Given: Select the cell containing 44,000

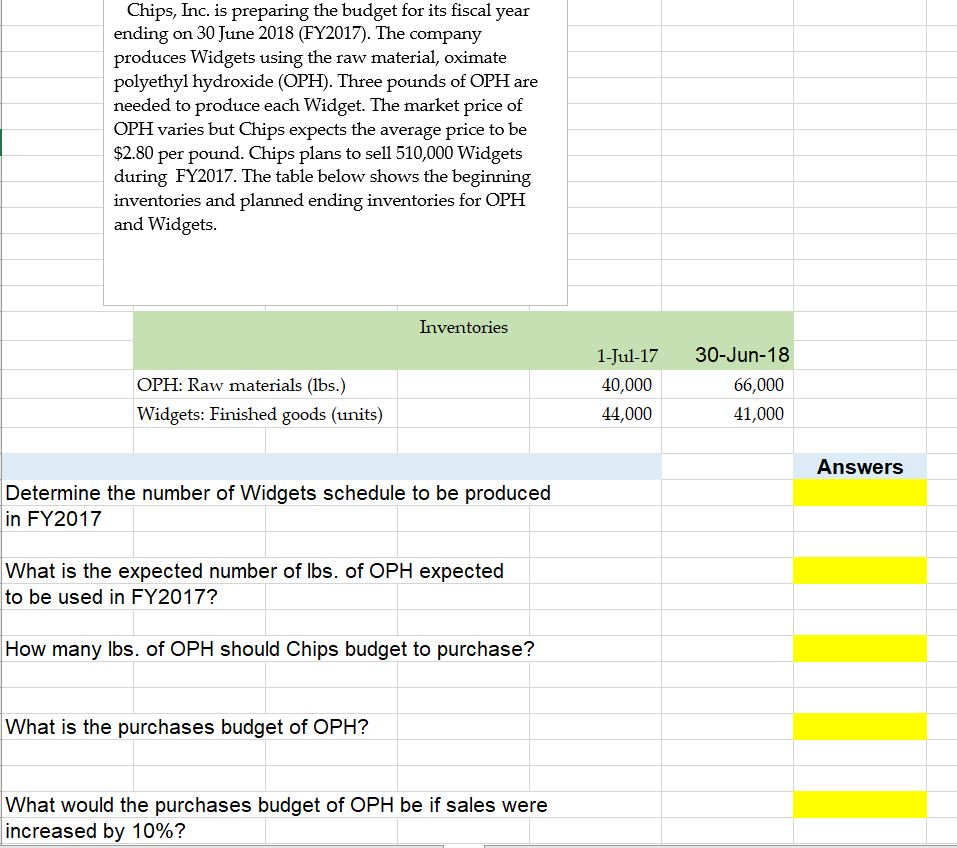Looking at the screenshot, I should (627, 414).
